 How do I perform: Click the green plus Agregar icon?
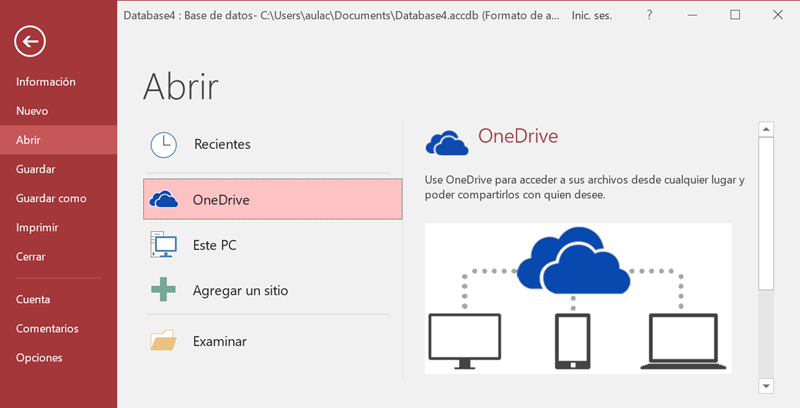coord(163,290)
